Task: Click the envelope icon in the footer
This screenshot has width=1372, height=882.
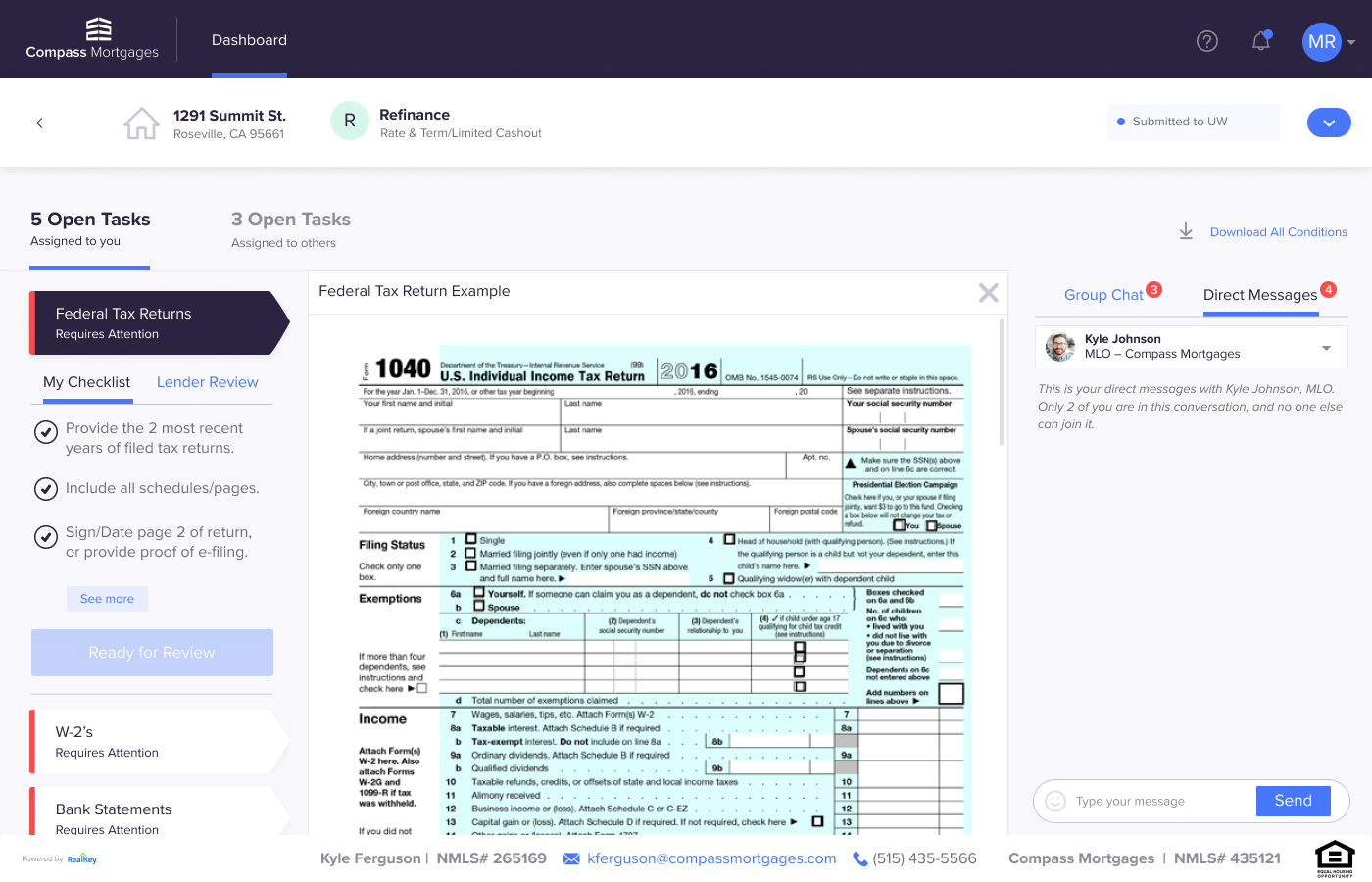Action: coord(571,858)
